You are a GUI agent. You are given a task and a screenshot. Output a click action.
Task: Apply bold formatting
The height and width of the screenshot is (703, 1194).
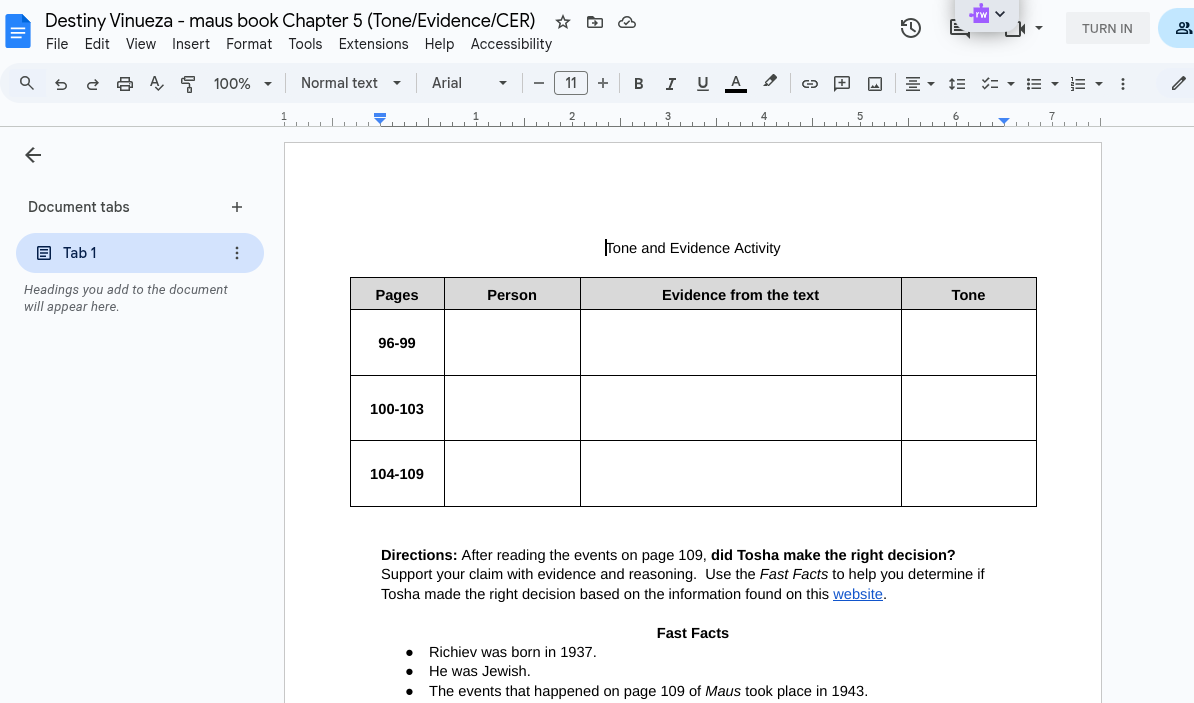tap(639, 83)
